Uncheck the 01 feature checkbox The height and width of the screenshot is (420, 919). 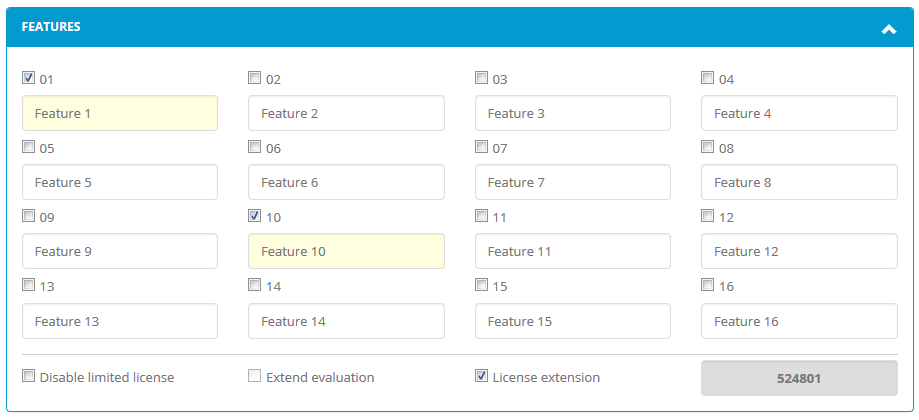(x=28, y=77)
